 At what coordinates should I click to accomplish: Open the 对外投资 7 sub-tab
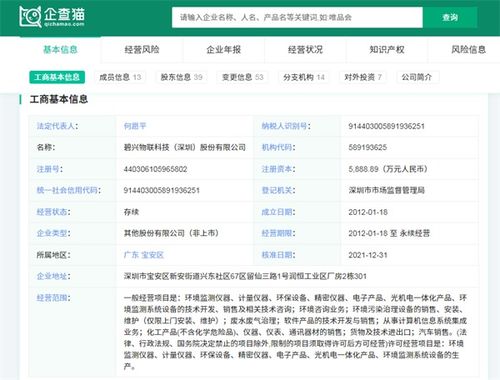point(363,77)
